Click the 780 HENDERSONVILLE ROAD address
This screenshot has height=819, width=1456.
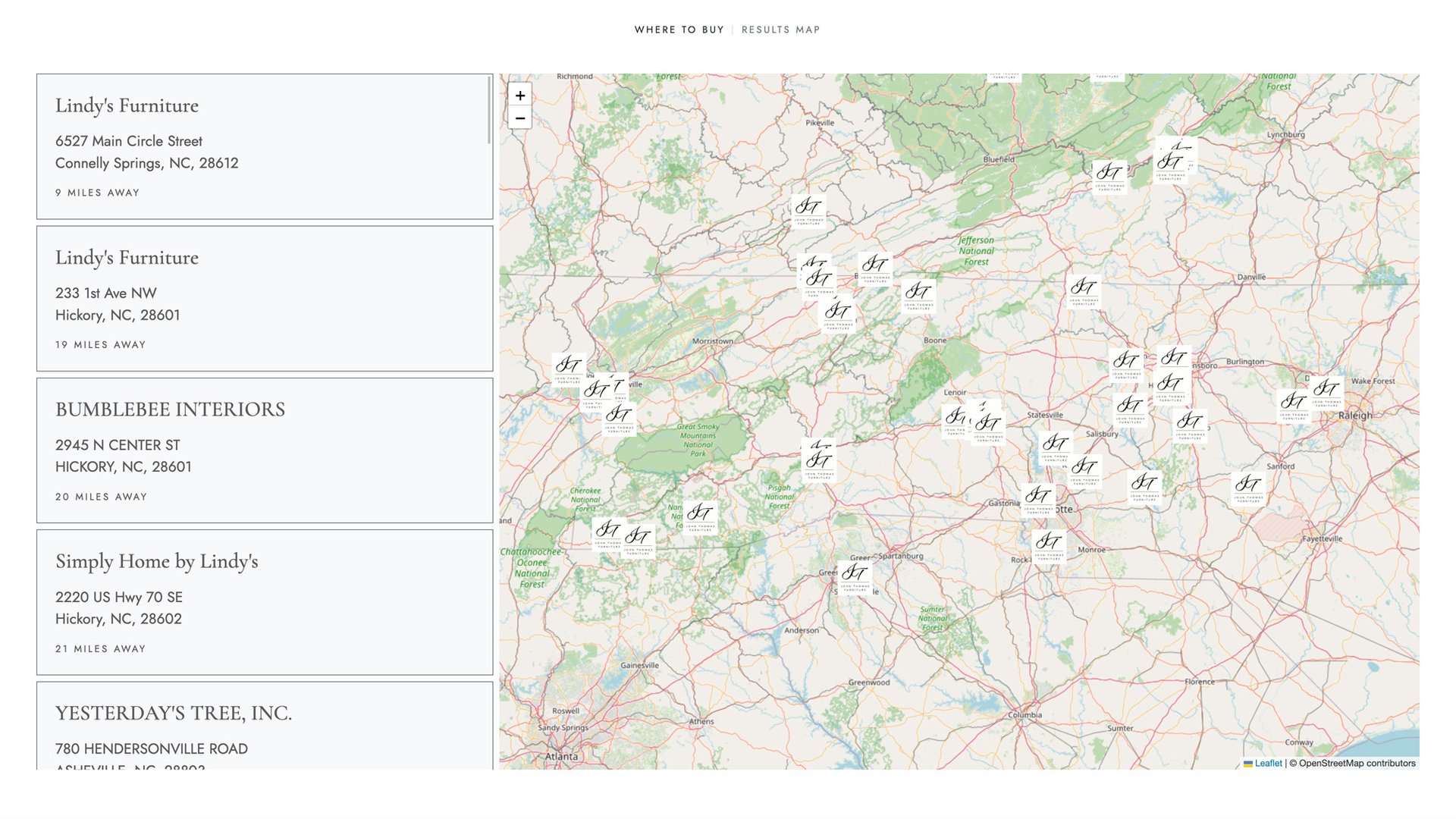point(151,749)
